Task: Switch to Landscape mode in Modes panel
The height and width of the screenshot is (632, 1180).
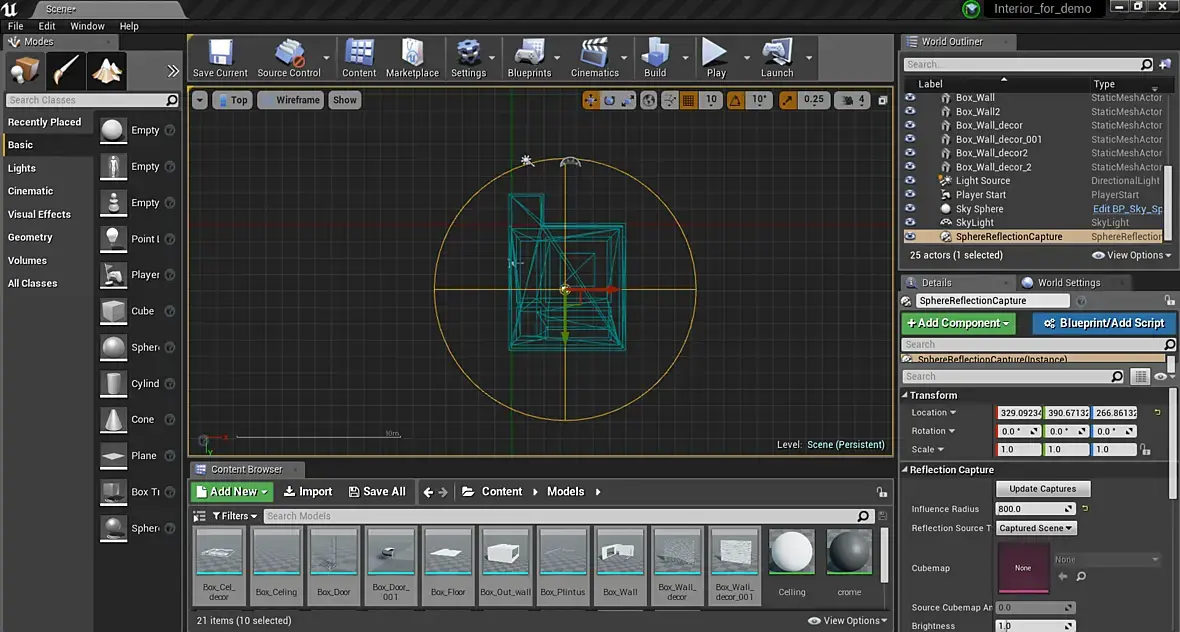Action: pos(107,71)
